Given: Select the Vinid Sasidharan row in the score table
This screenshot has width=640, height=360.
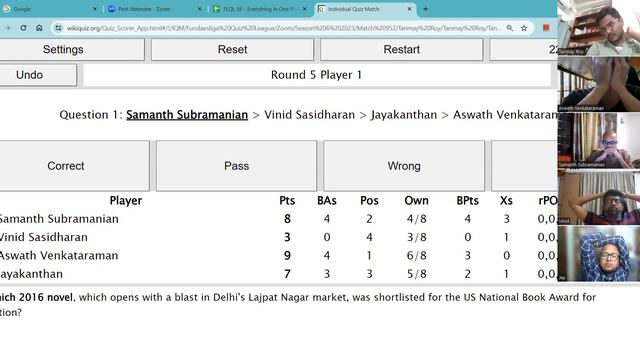Looking at the screenshot, I should (x=279, y=237).
